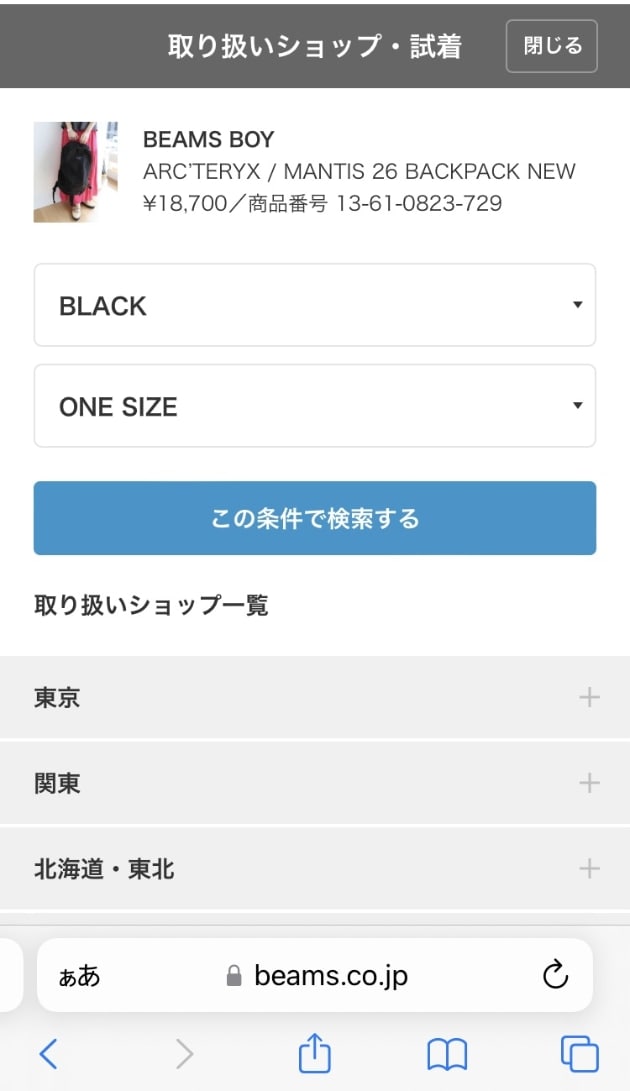Show all Safari tabs icon

tap(579, 1053)
